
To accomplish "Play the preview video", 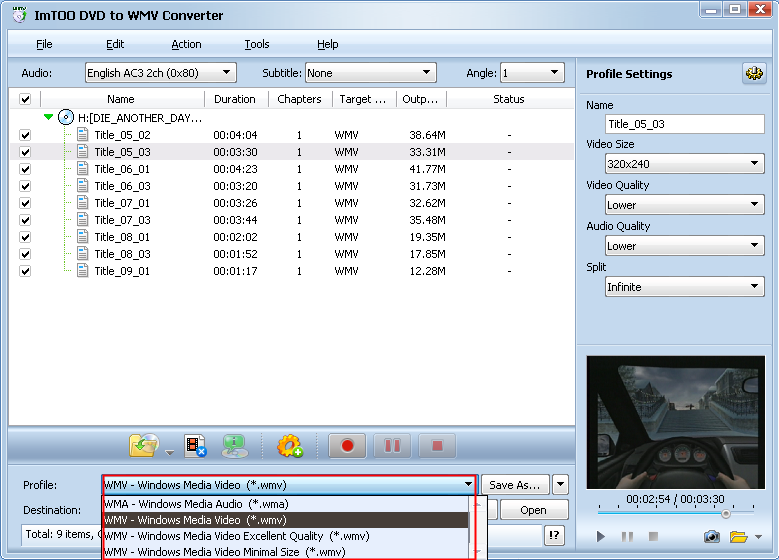I will [601, 536].
